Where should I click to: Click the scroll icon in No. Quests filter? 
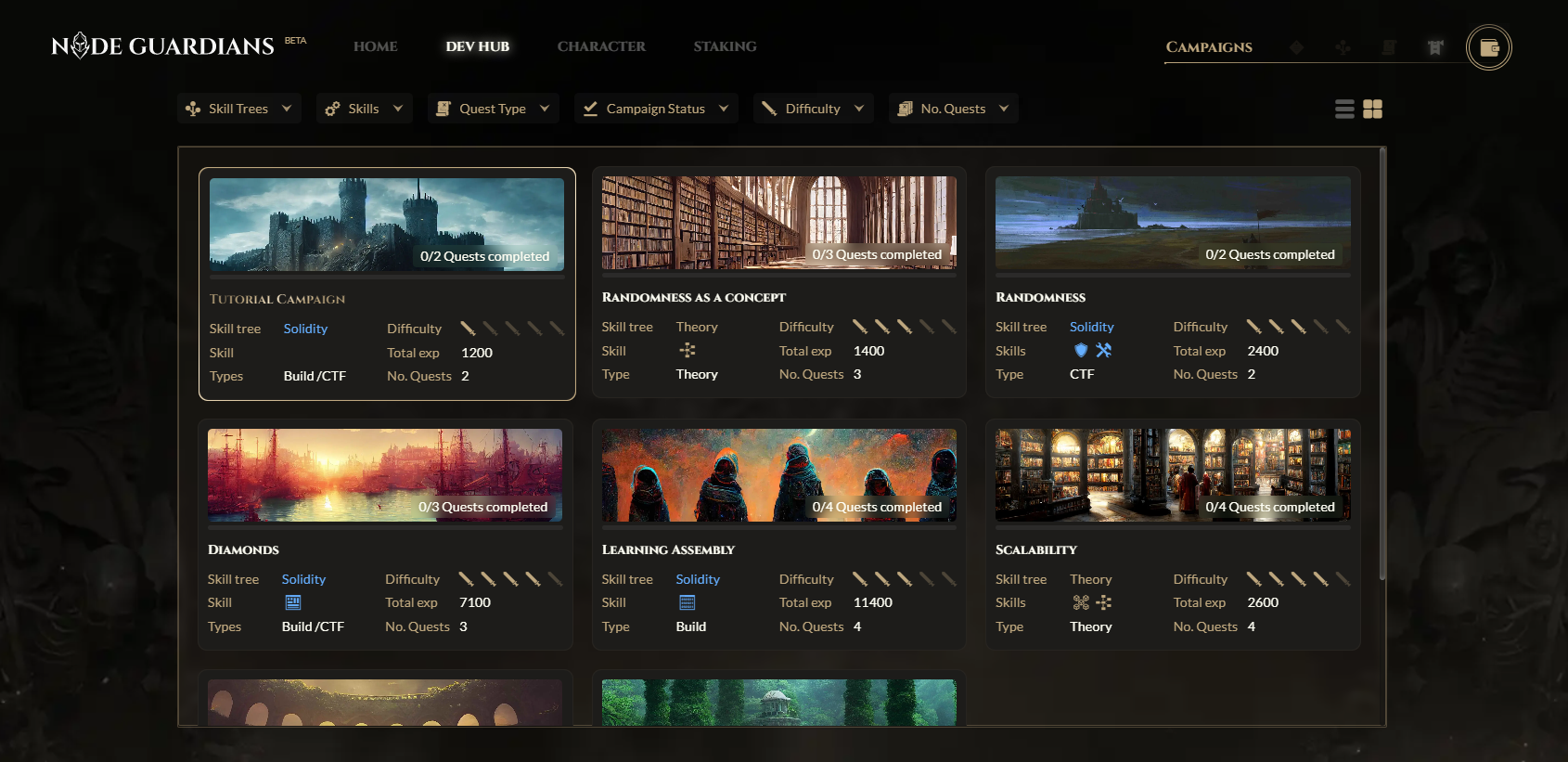pos(905,109)
